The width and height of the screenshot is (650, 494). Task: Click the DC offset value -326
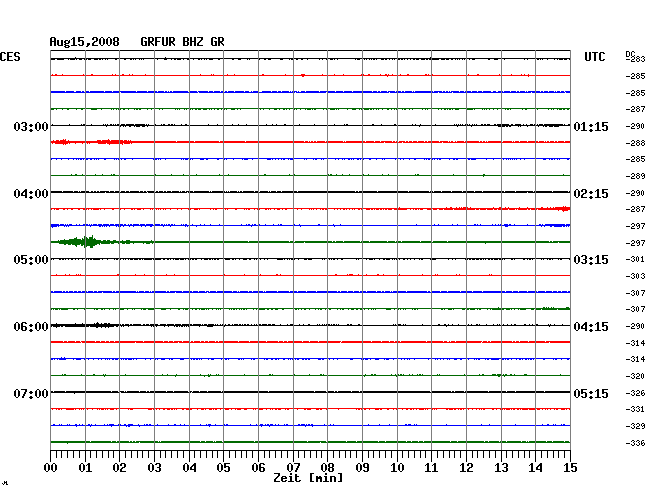pos(635,393)
